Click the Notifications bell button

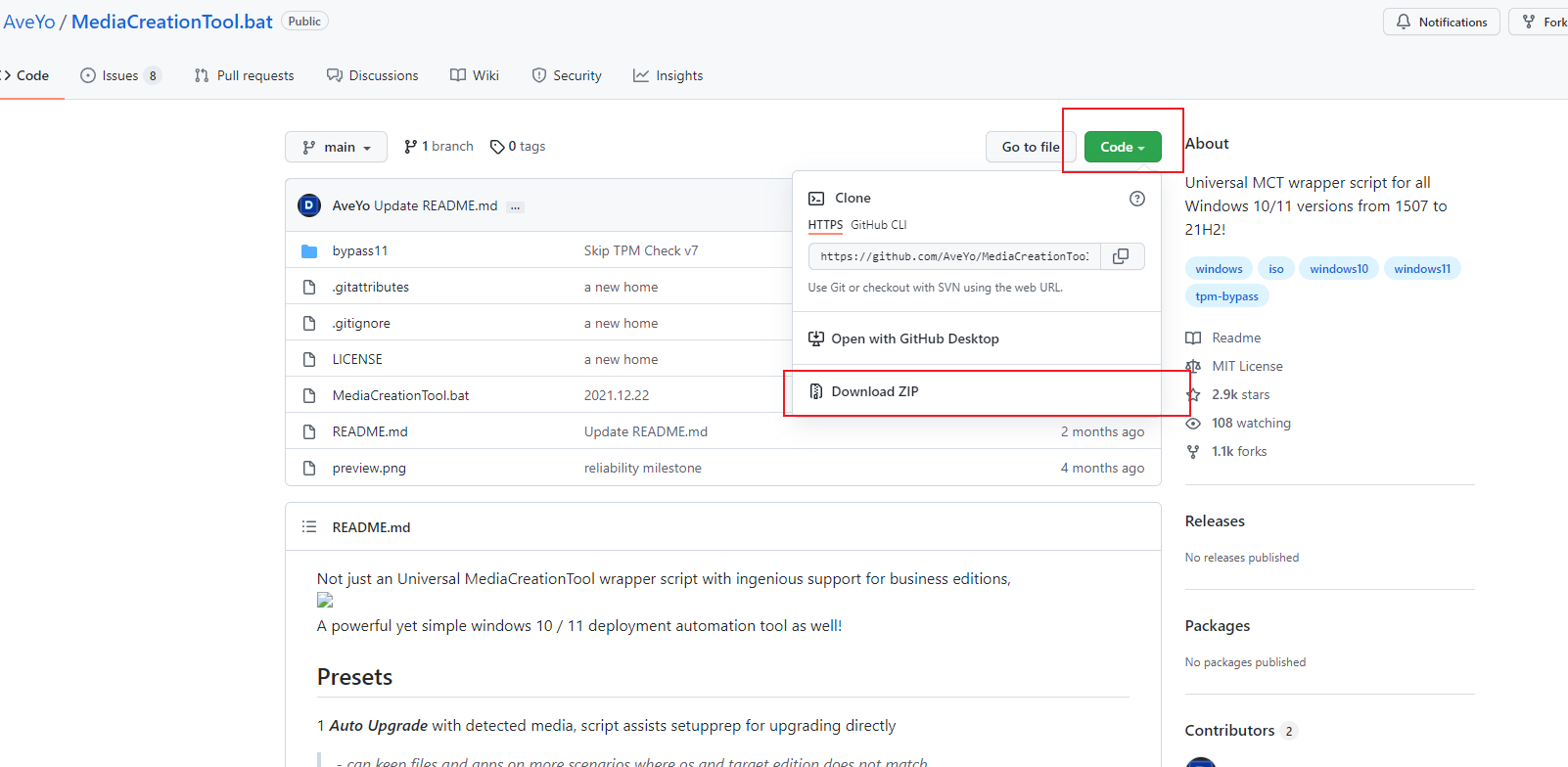1442,22
